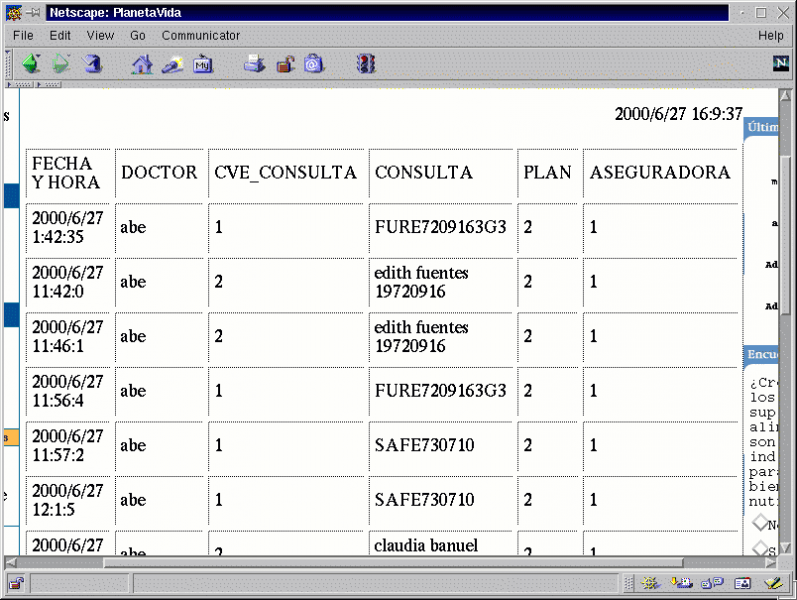Click the status bar security lock
The height and width of the screenshot is (600, 797).
point(17,583)
